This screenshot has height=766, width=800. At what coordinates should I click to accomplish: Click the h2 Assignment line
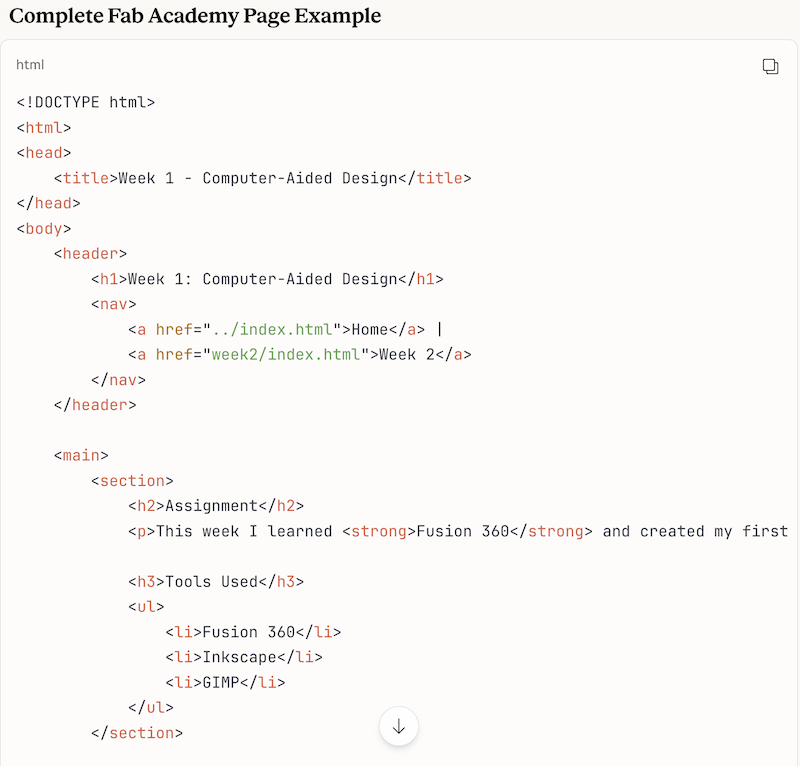coord(215,506)
